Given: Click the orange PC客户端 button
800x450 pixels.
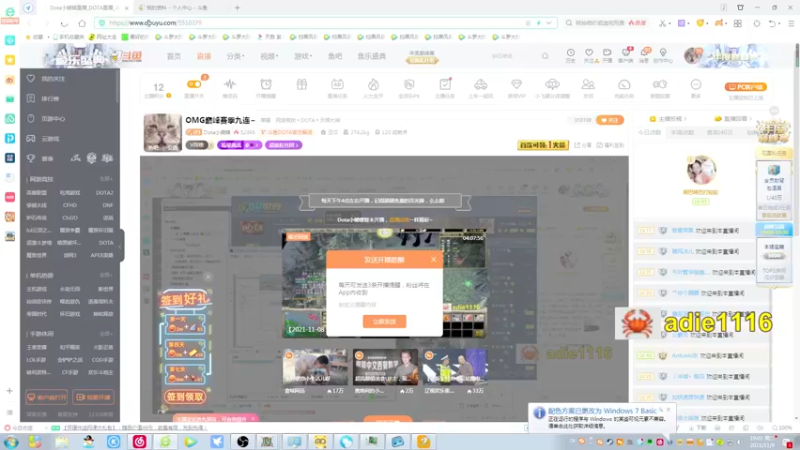Looking at the screenshot, I should pos(745,87).
